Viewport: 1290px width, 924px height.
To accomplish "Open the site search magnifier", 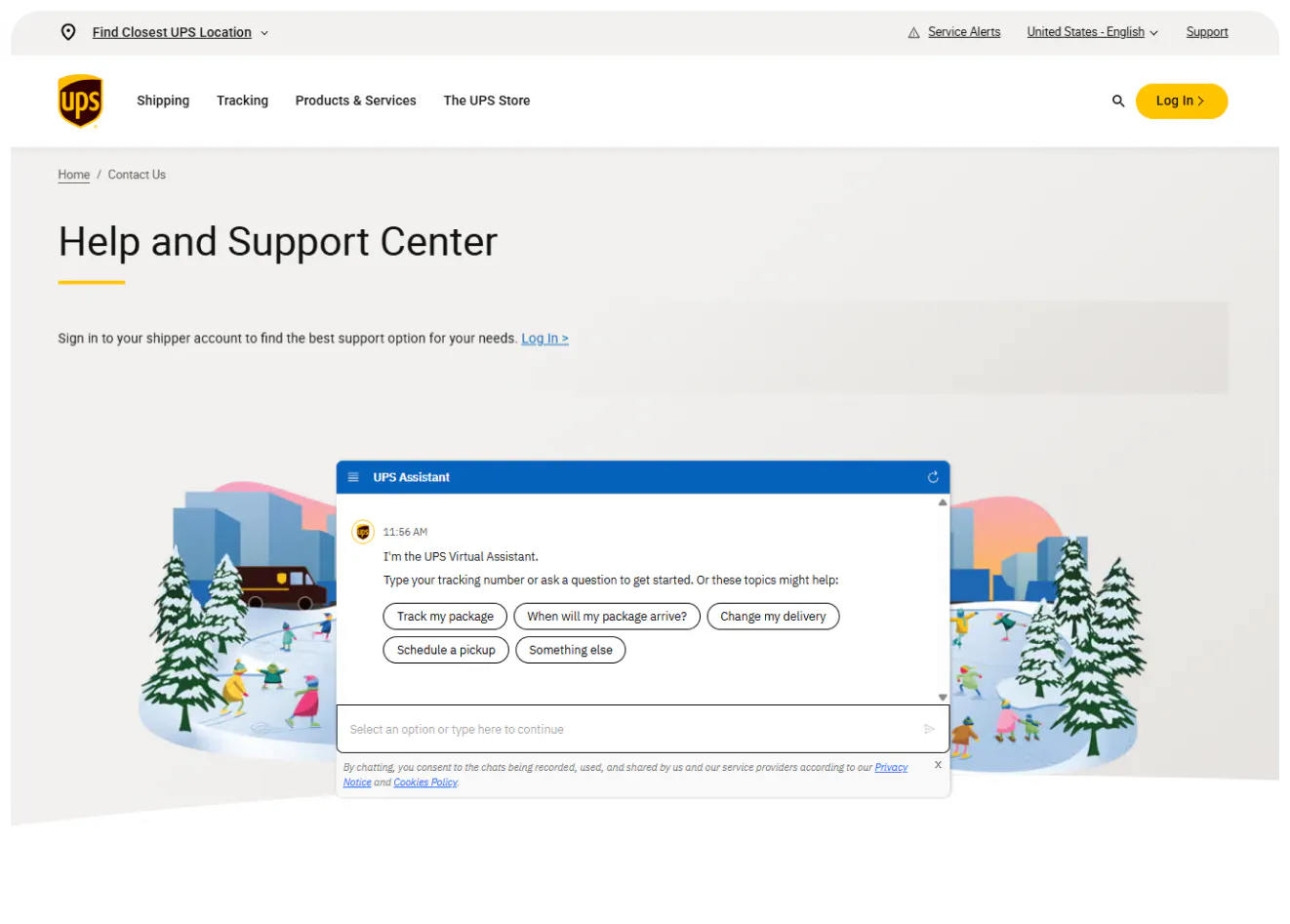I will 1118,100.
